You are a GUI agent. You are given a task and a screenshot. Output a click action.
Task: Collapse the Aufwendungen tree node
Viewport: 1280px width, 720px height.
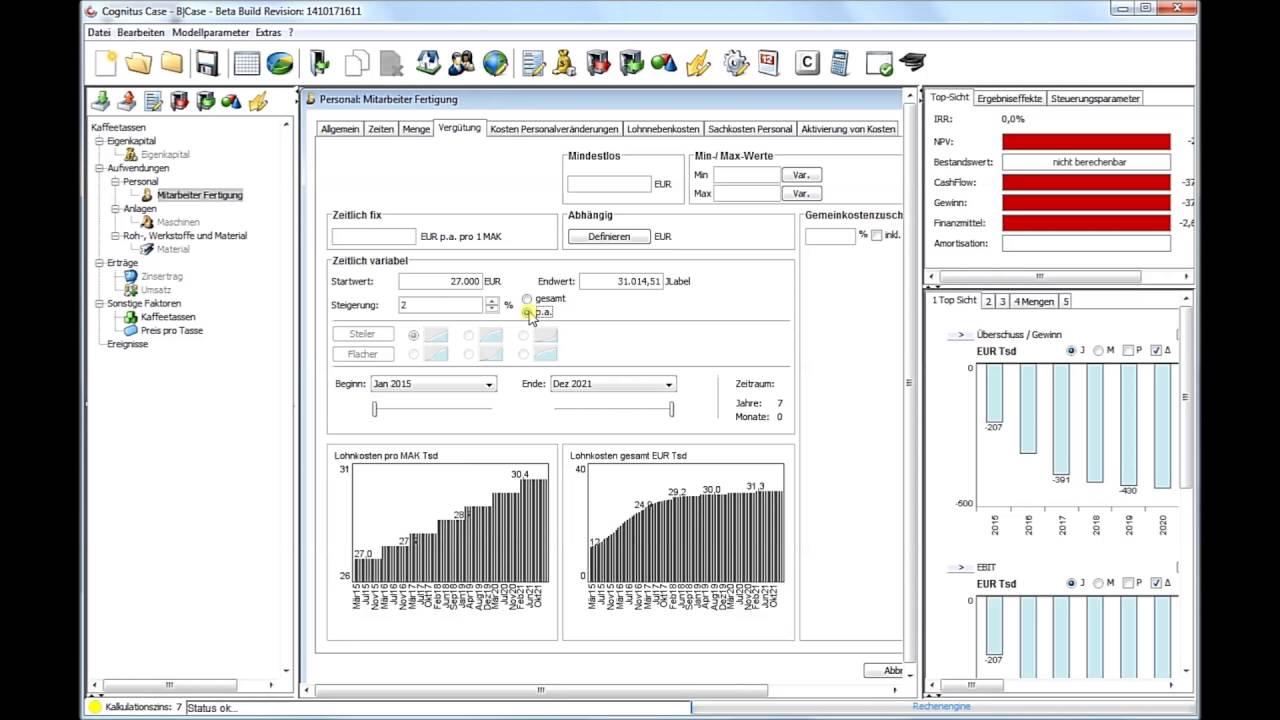click(100, 168)
